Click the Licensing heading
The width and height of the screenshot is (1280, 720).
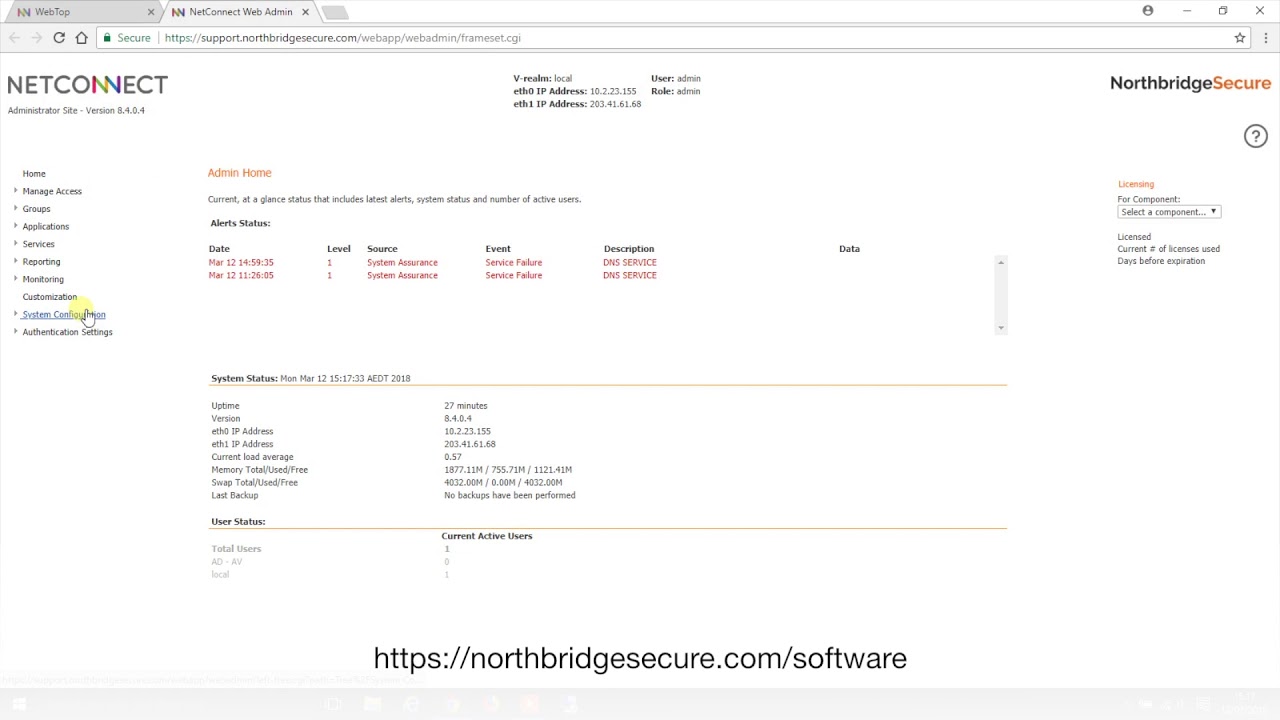1136,184
